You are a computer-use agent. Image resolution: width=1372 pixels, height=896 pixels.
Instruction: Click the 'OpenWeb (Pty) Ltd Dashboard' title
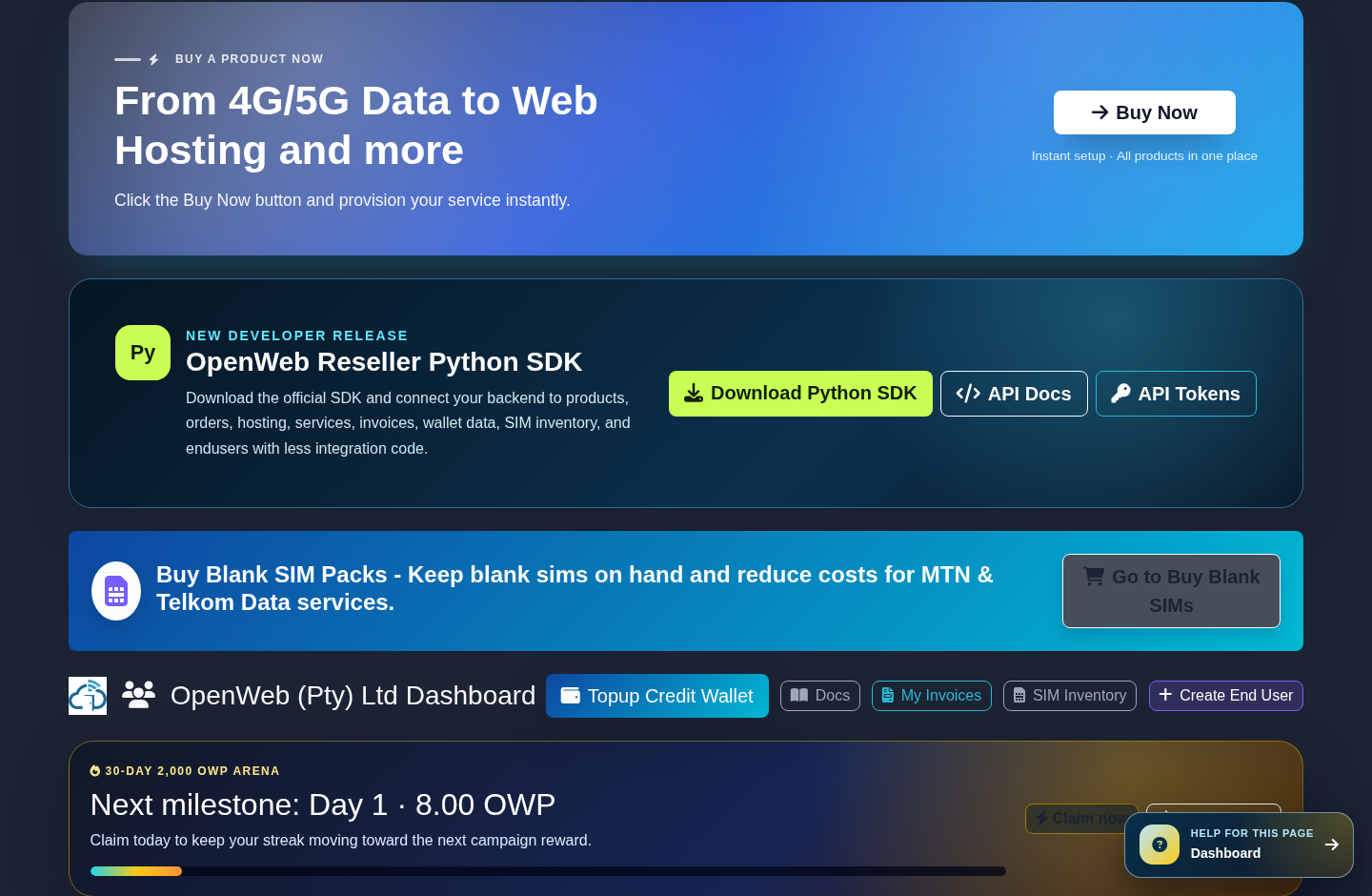point(353,696)
